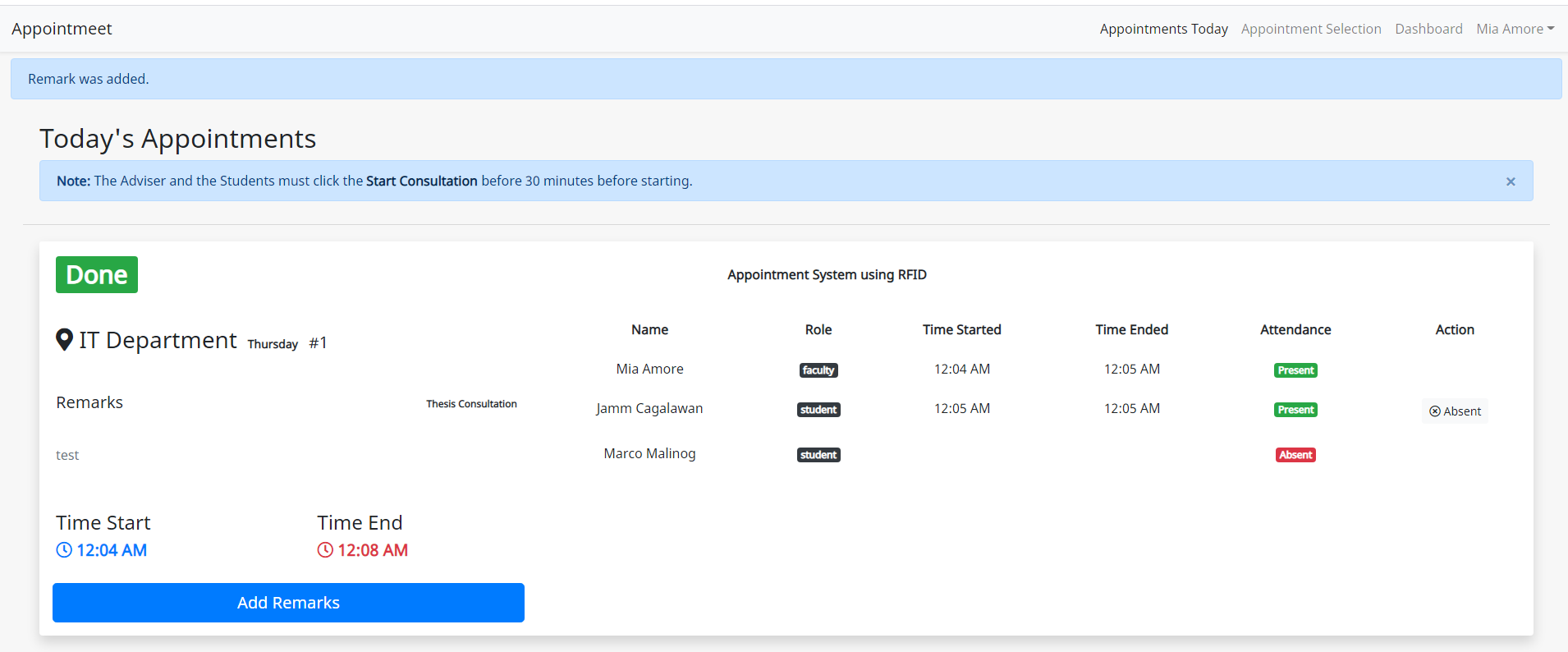Screen dimensions: 1568x652
Task: Click the Role column header
Action: coord(818,329)
